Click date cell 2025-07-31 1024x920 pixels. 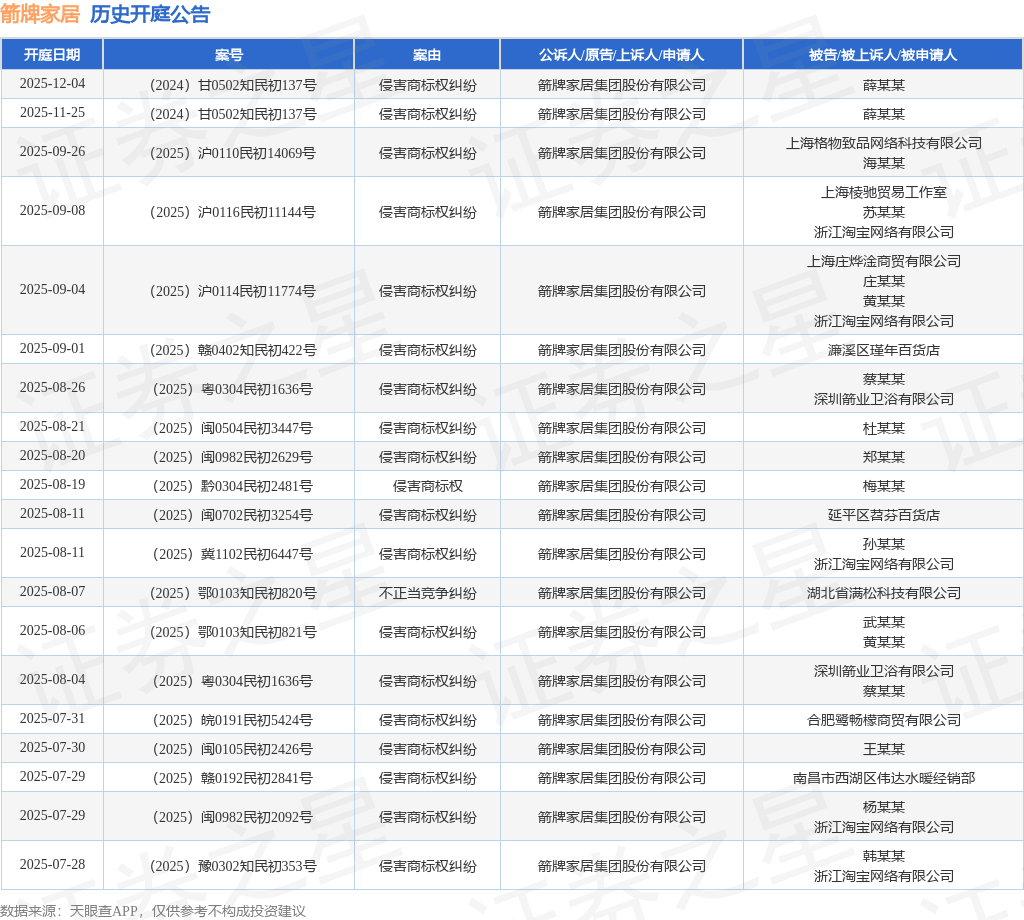[x=52, y=718]
